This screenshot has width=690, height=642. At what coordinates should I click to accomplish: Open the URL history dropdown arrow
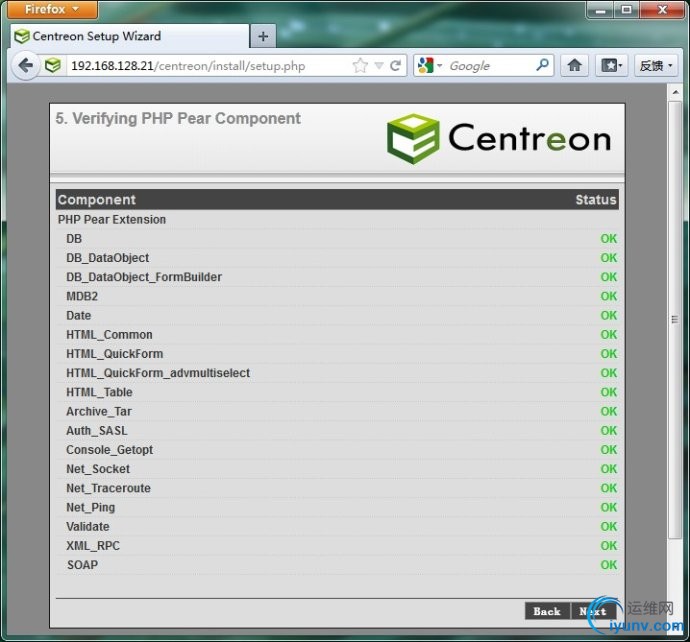click(379, 66)
